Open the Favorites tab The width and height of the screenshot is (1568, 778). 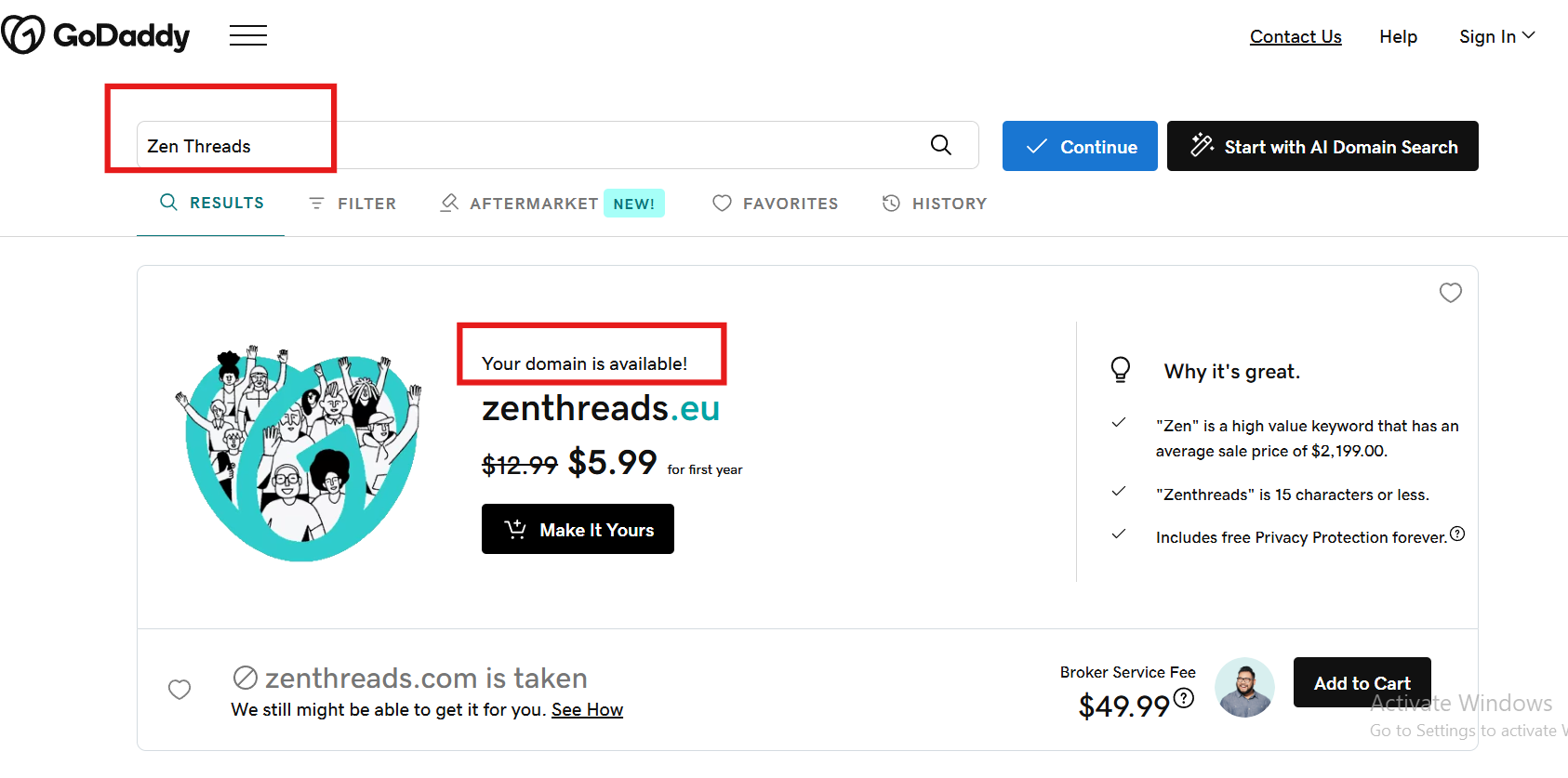[x=776, y=204]
